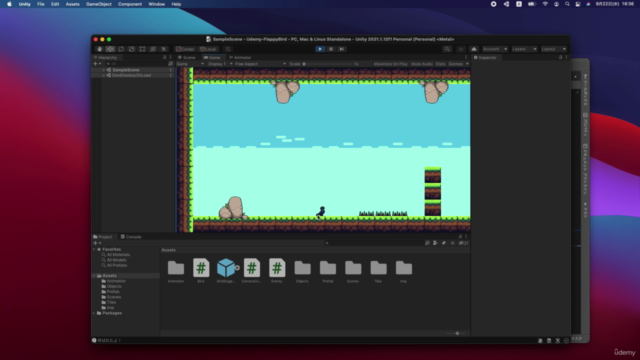Screen dimensions: 640x360
Task: Switch to the Game tab
Action: point(212,58)
